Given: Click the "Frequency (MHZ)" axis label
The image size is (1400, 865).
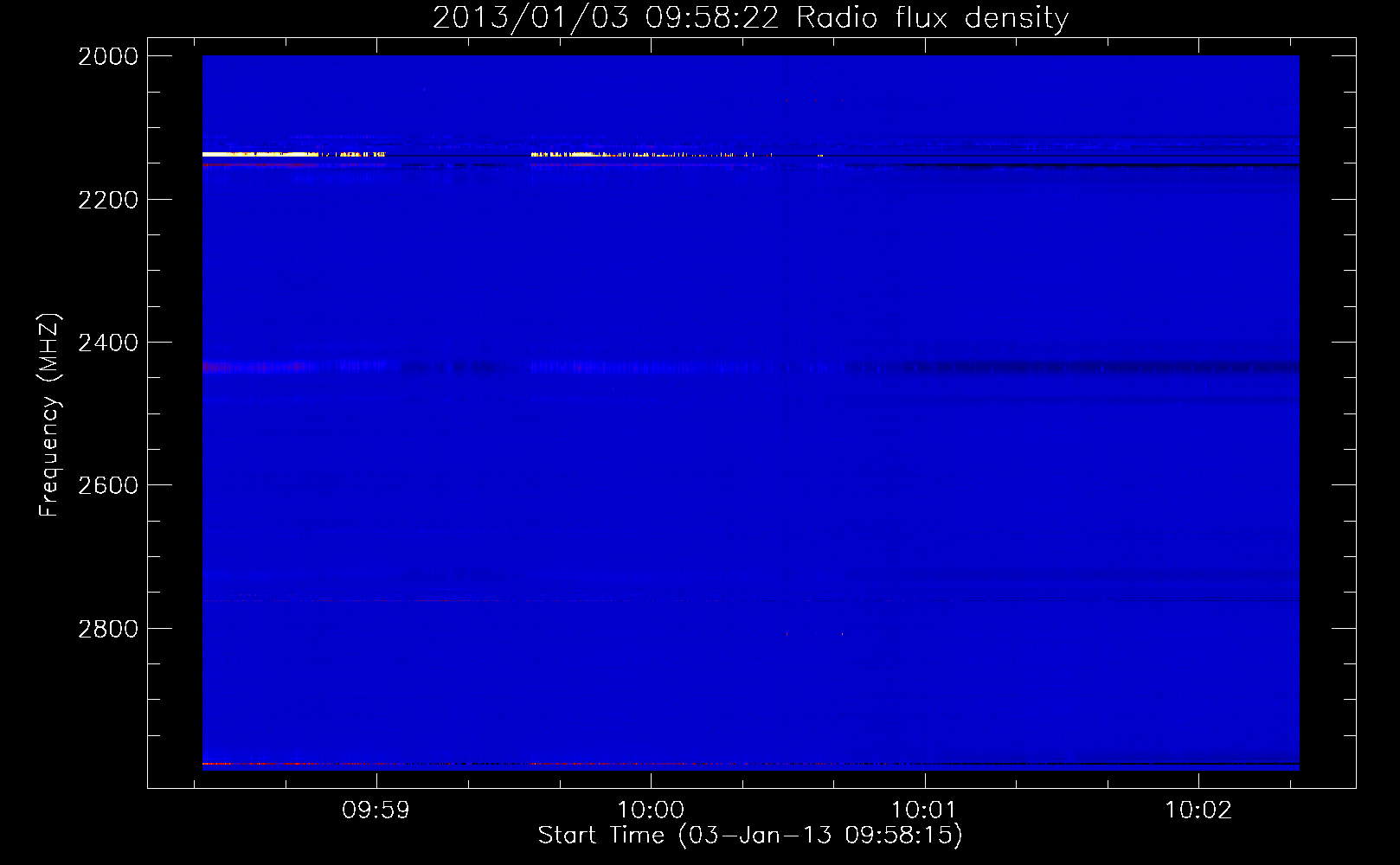Looking at the screenshot, I should [x=49, y=415].
